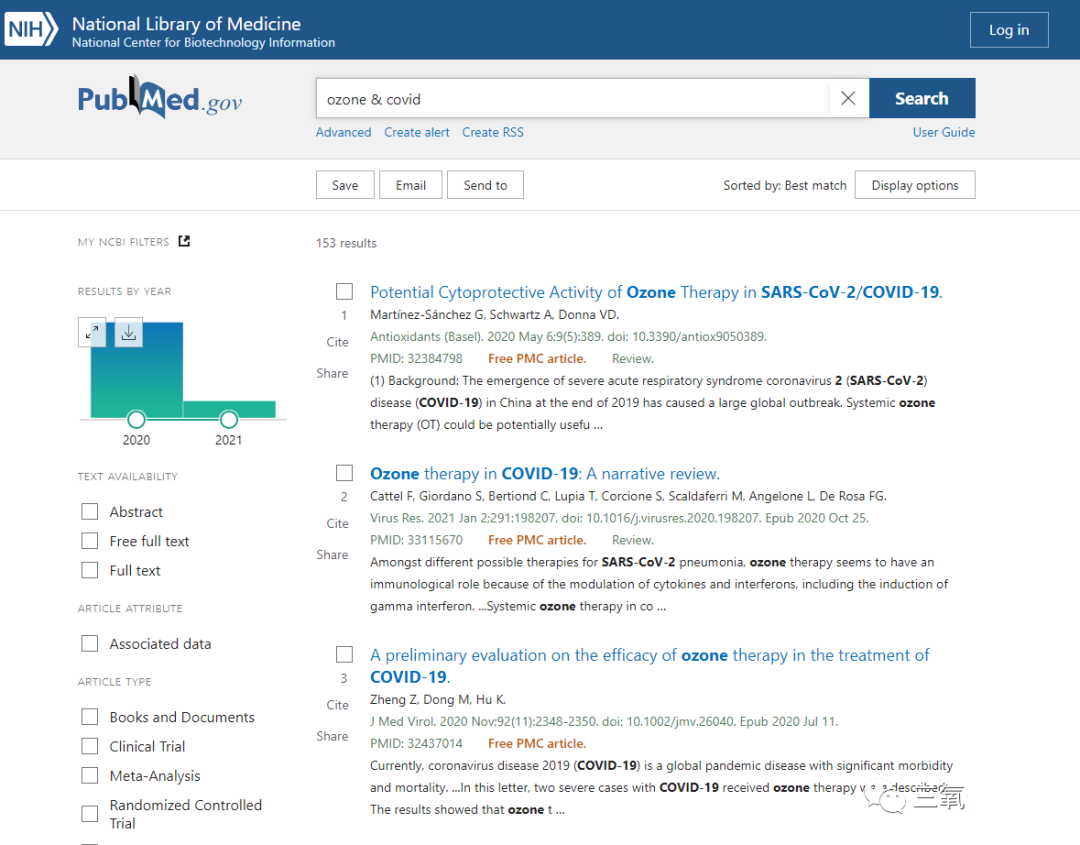
Task: Check the Clinical Trial filter
Action: click(90, 747)
